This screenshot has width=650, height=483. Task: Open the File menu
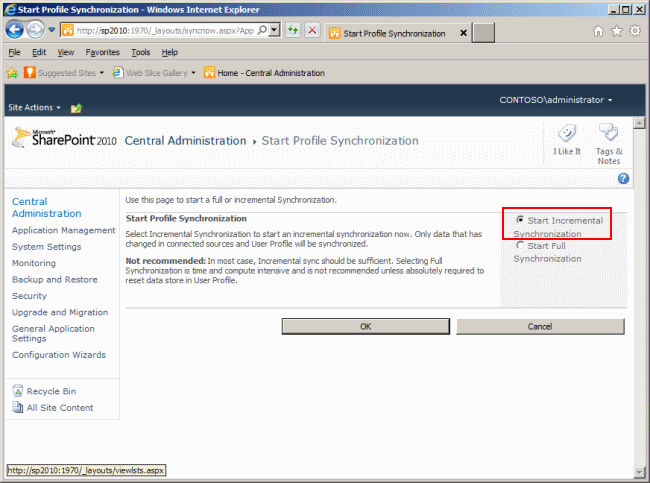14,52
